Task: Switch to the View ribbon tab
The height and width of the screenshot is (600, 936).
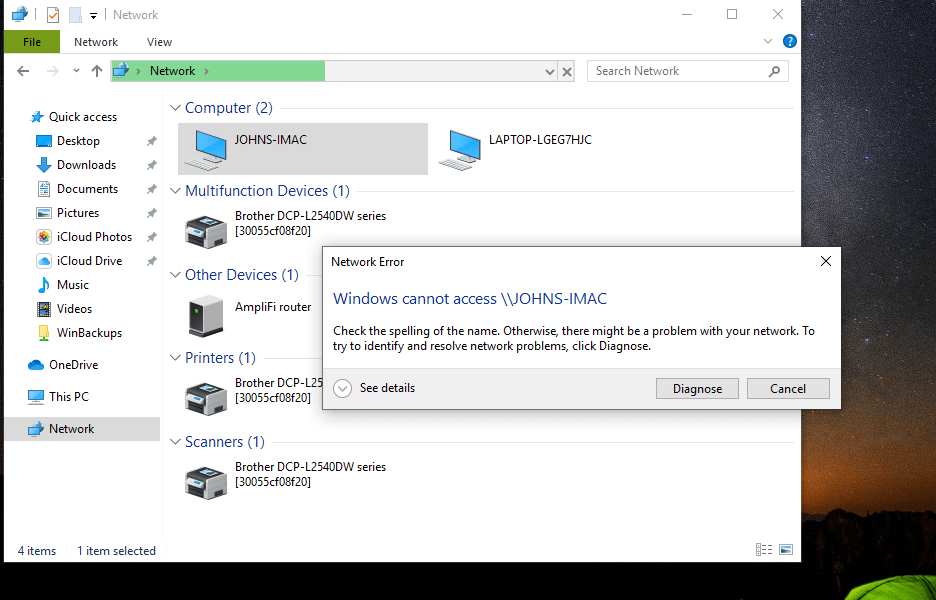Action: (159, 42)
